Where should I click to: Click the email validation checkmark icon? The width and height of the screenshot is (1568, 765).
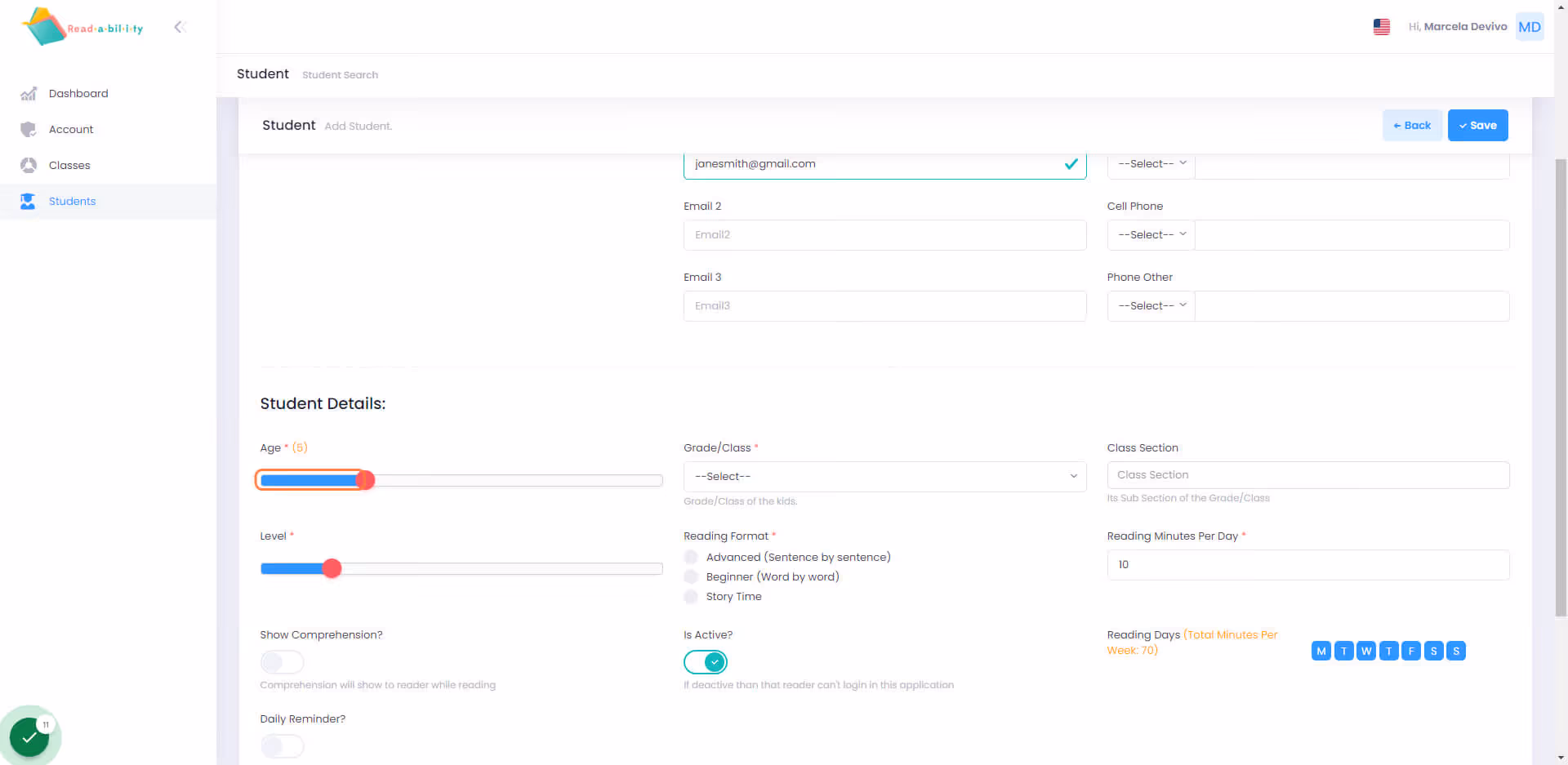pyautogui.click(x=1071, y=164)
